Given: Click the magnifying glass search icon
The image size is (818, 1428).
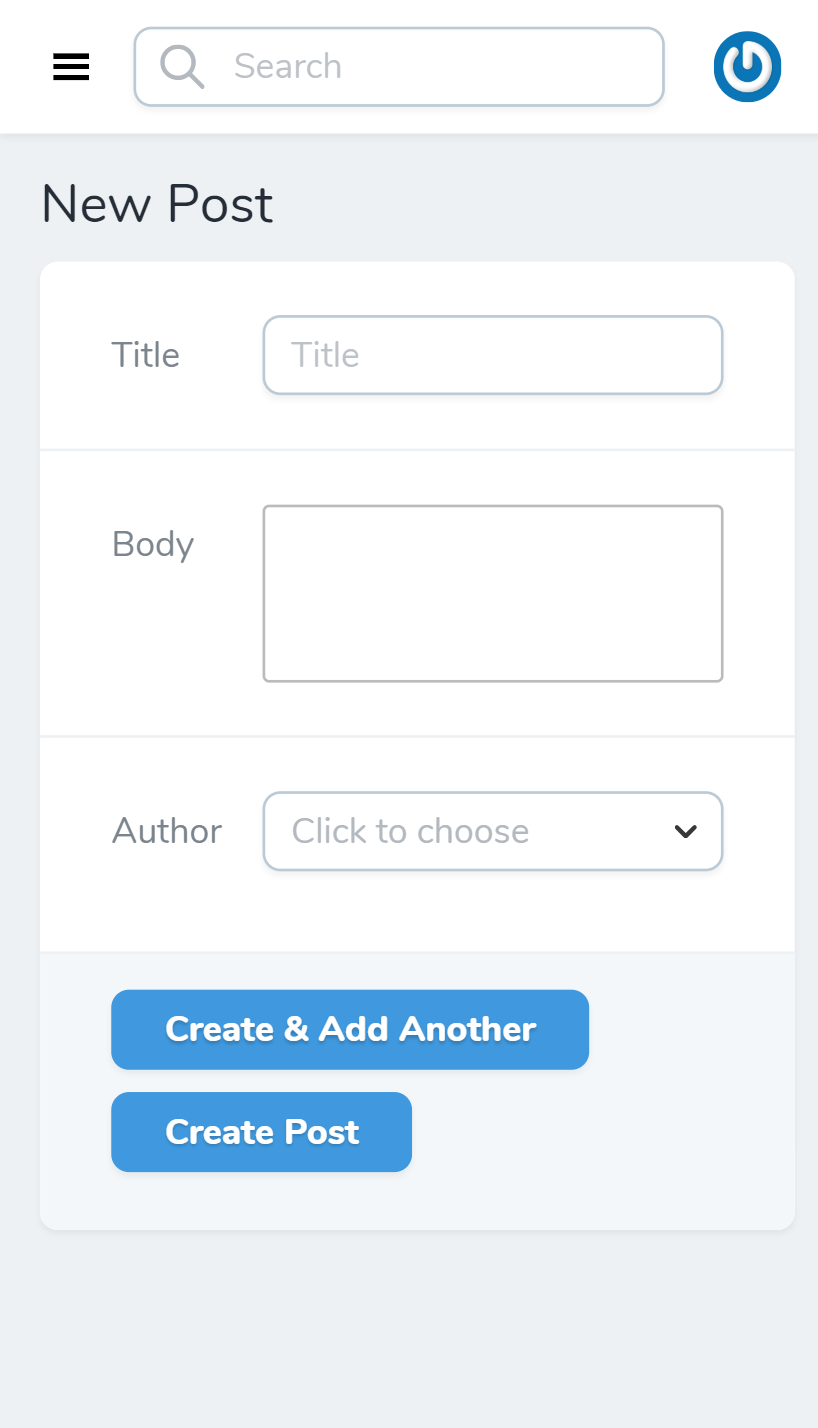Looking at the screenshot, I should click(x=183, y=66).
